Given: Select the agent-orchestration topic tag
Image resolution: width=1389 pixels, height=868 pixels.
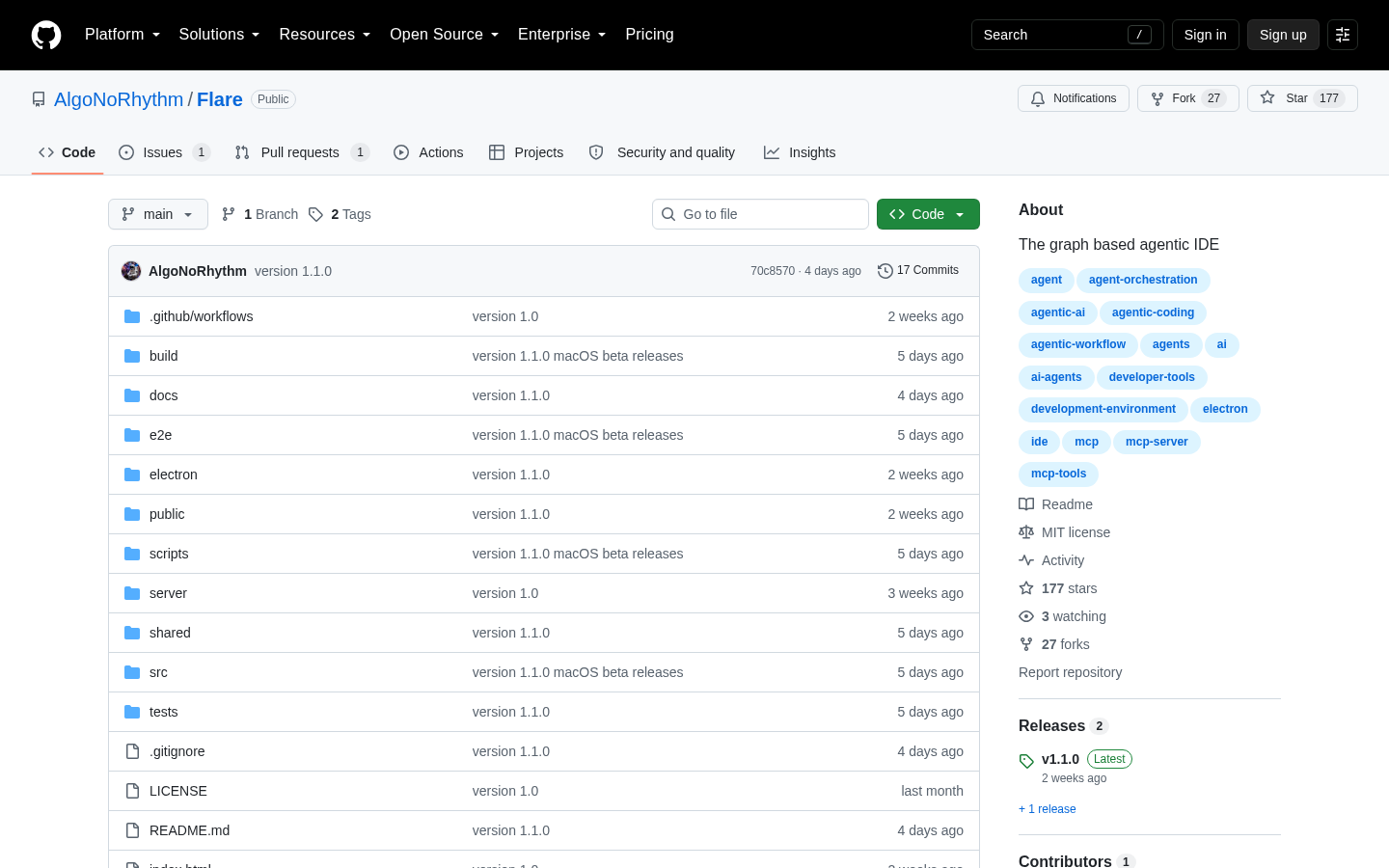Looking at the screenshot, I should point(1143,280).
